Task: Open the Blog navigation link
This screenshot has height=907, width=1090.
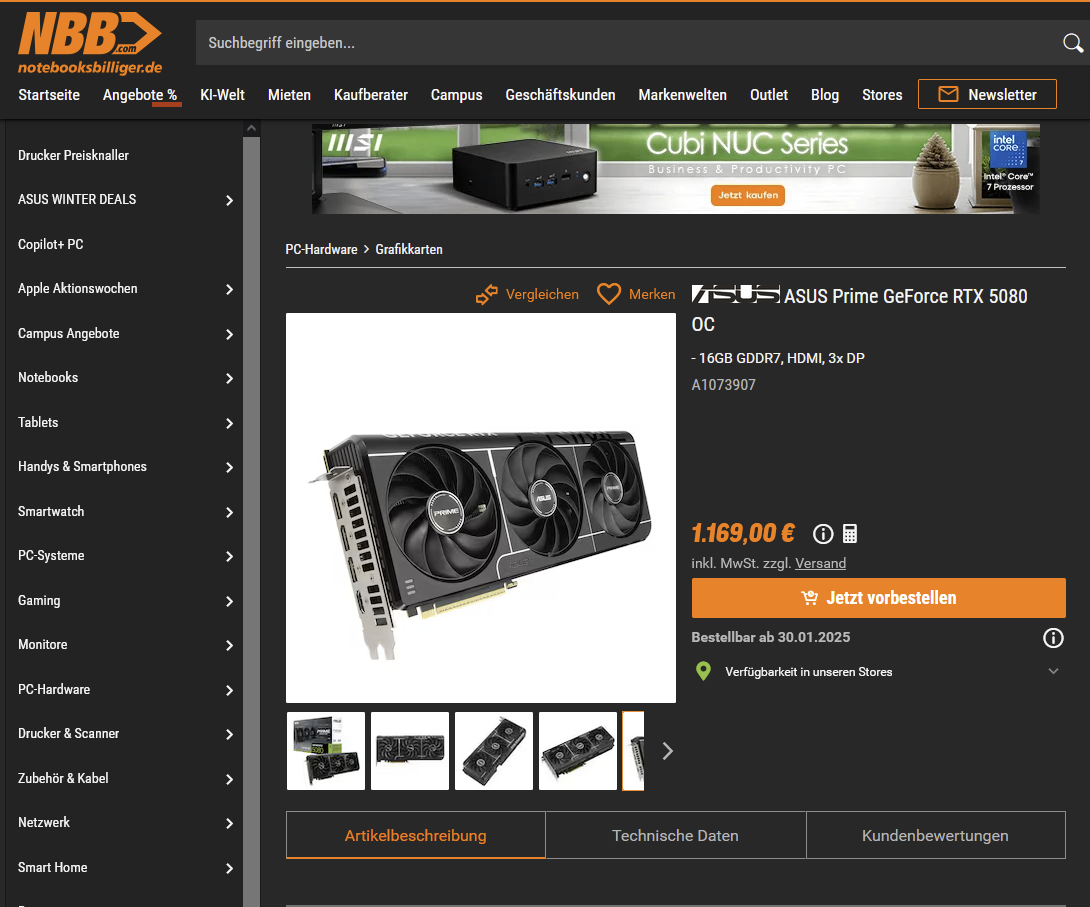Action: click(824, 95)
